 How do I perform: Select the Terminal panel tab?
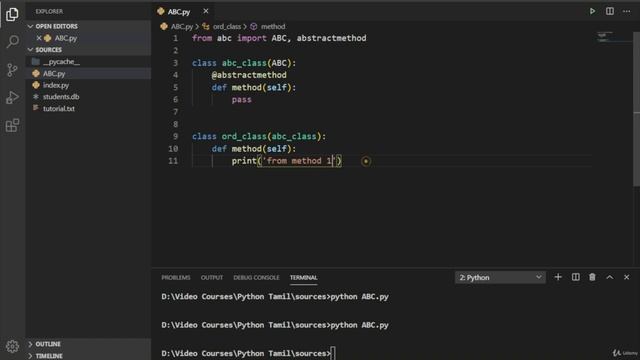tap(303, 278)
